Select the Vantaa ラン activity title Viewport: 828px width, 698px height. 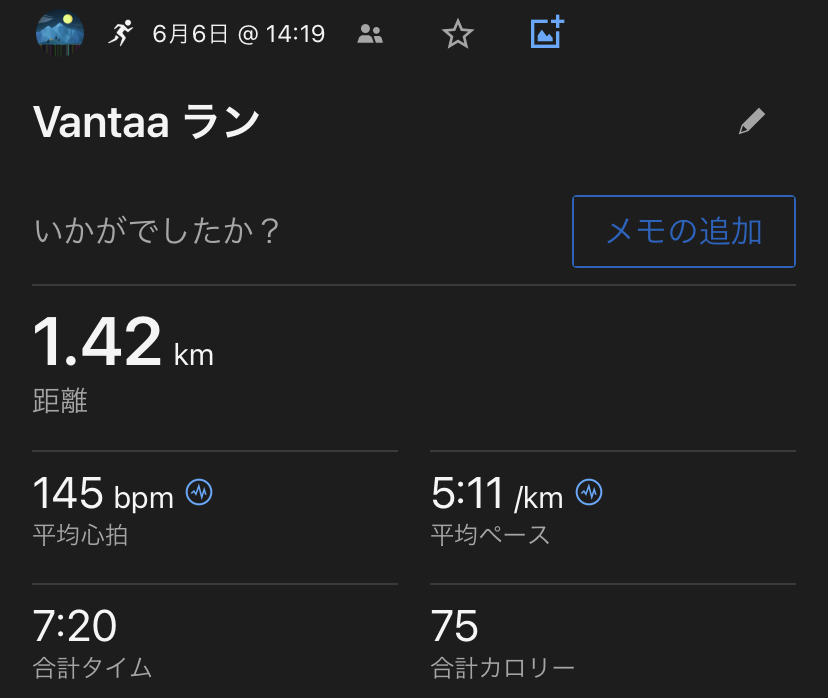click(146, 122)
